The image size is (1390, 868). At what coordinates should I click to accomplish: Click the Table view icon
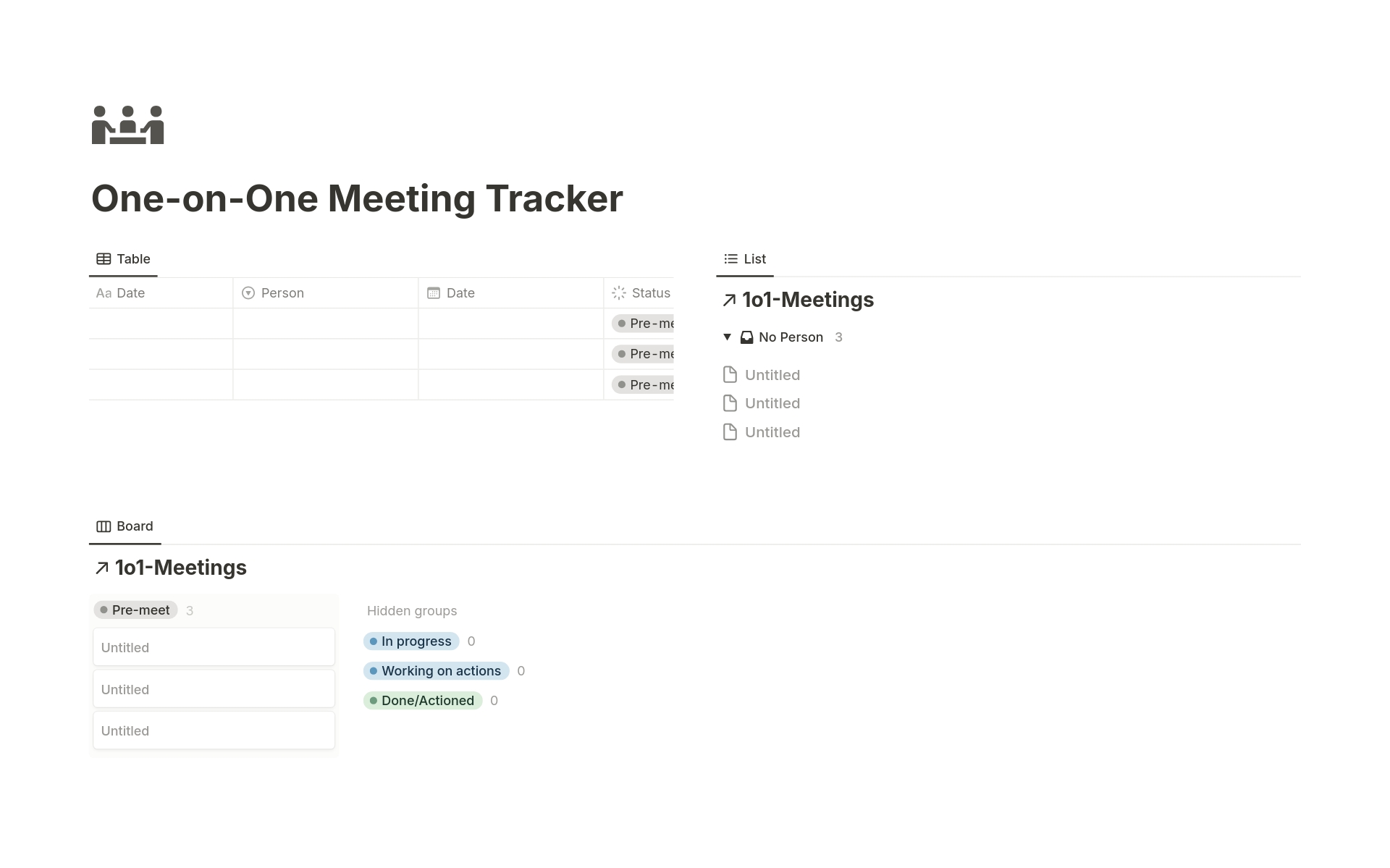coord(103,258)
